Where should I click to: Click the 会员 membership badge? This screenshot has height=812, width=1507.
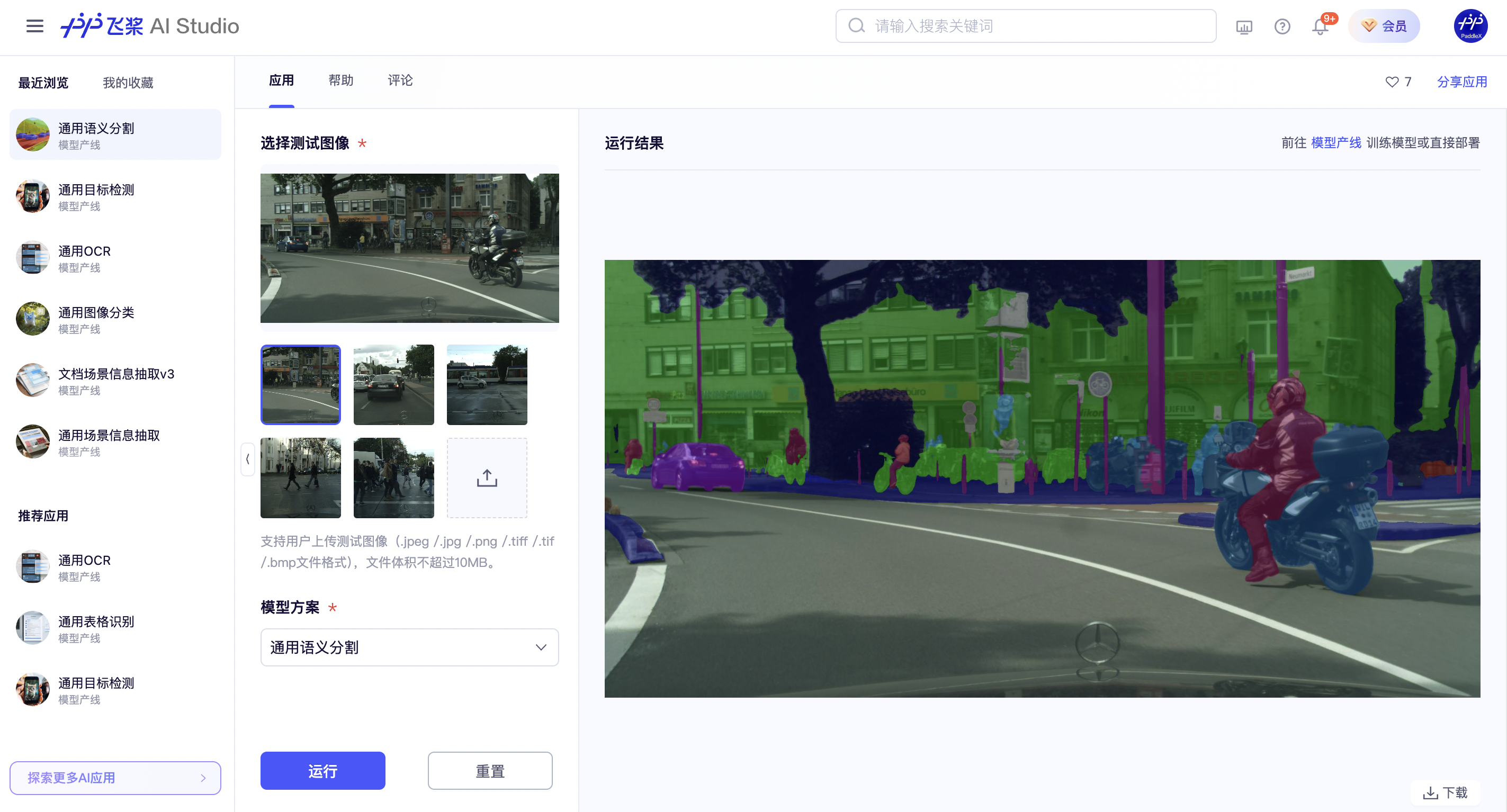(1384, 26)
